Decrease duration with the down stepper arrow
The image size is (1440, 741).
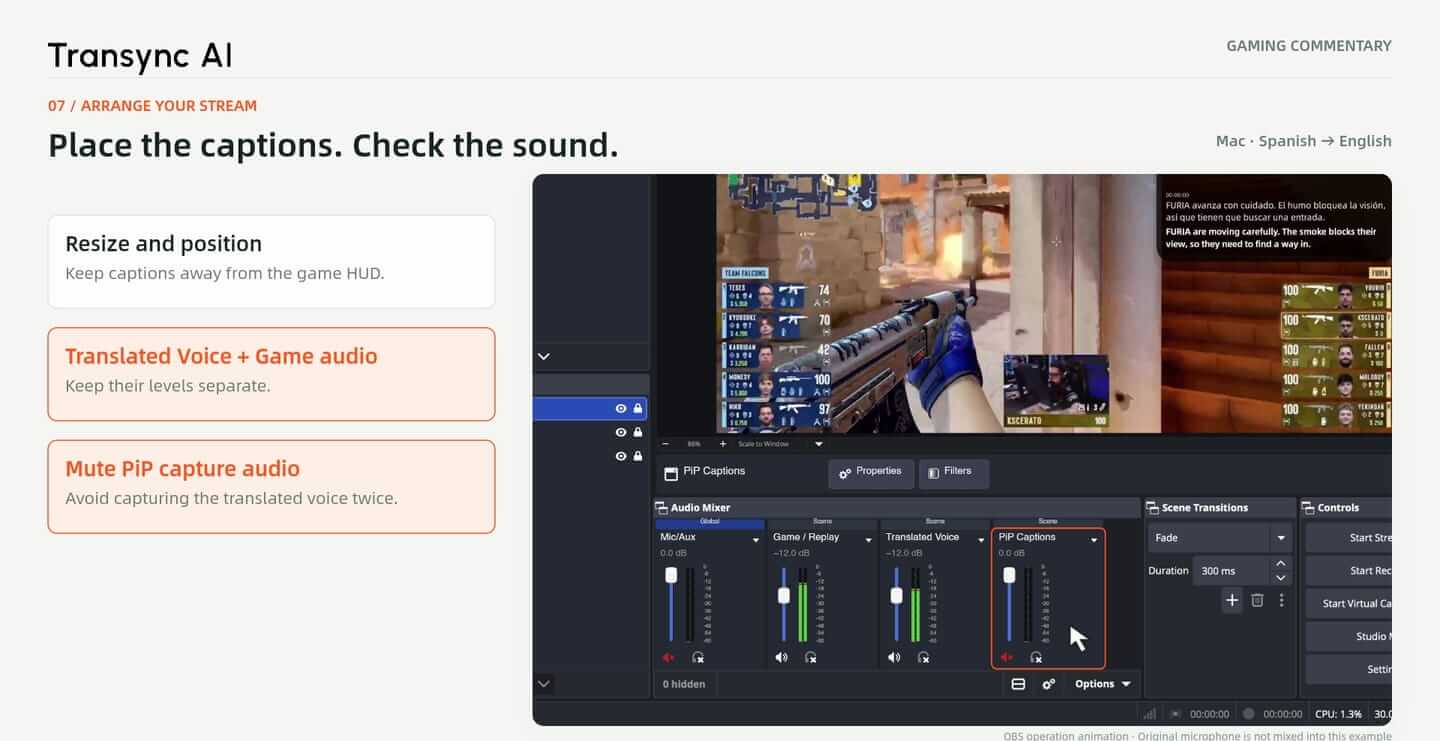point(1281,578)
